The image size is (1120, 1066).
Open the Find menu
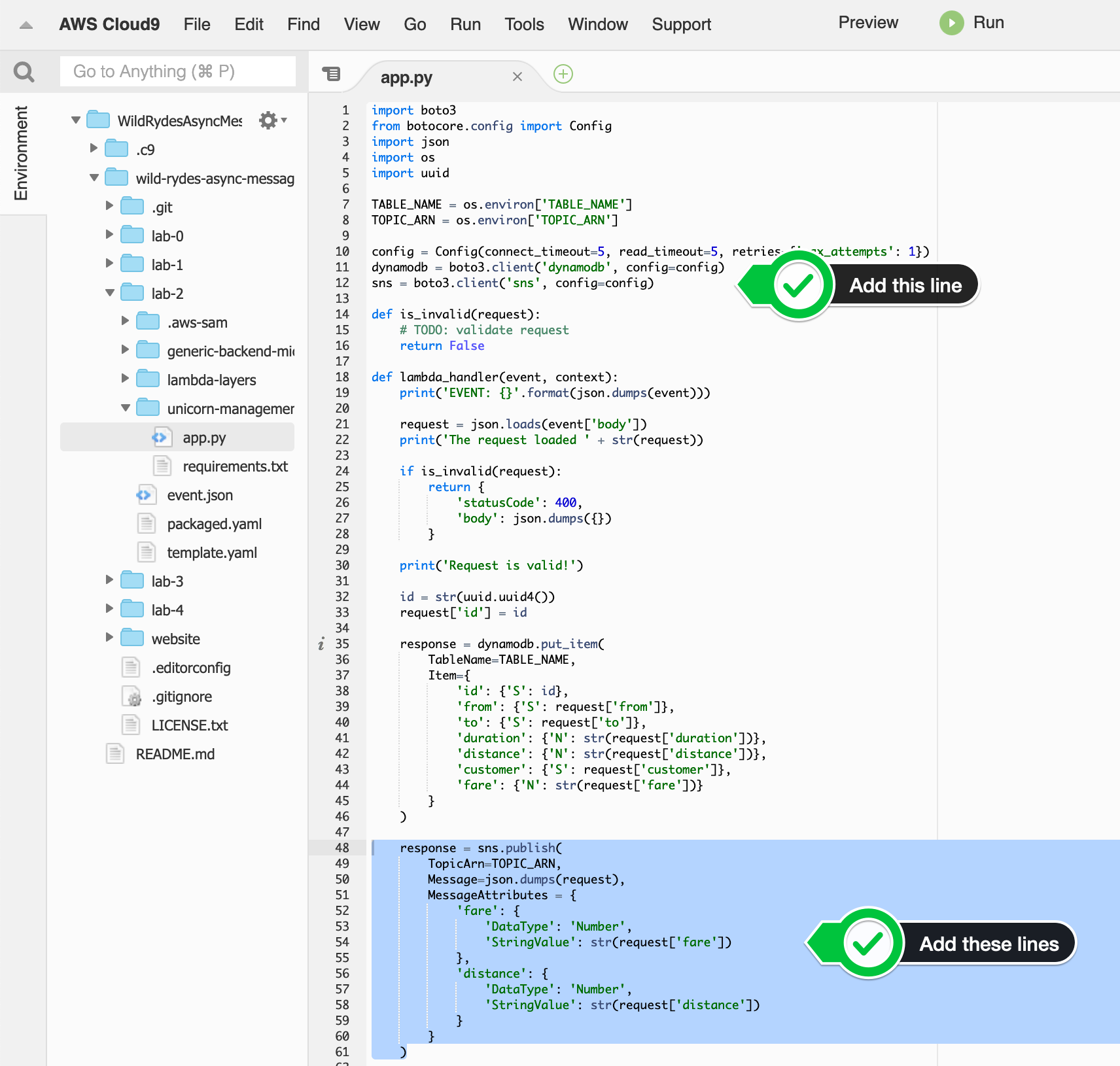click(304, 24)
